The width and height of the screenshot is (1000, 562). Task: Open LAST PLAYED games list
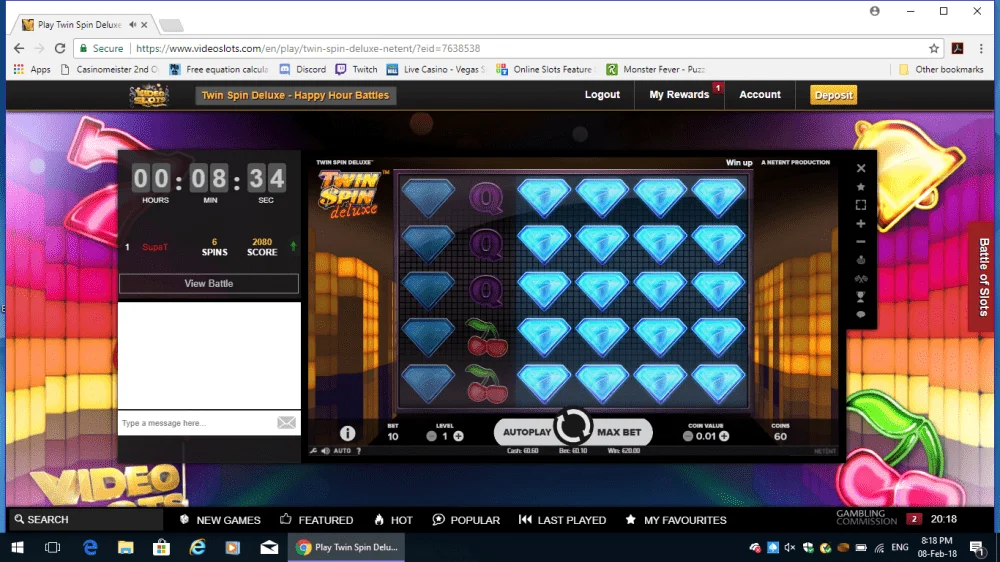point(562,520)
